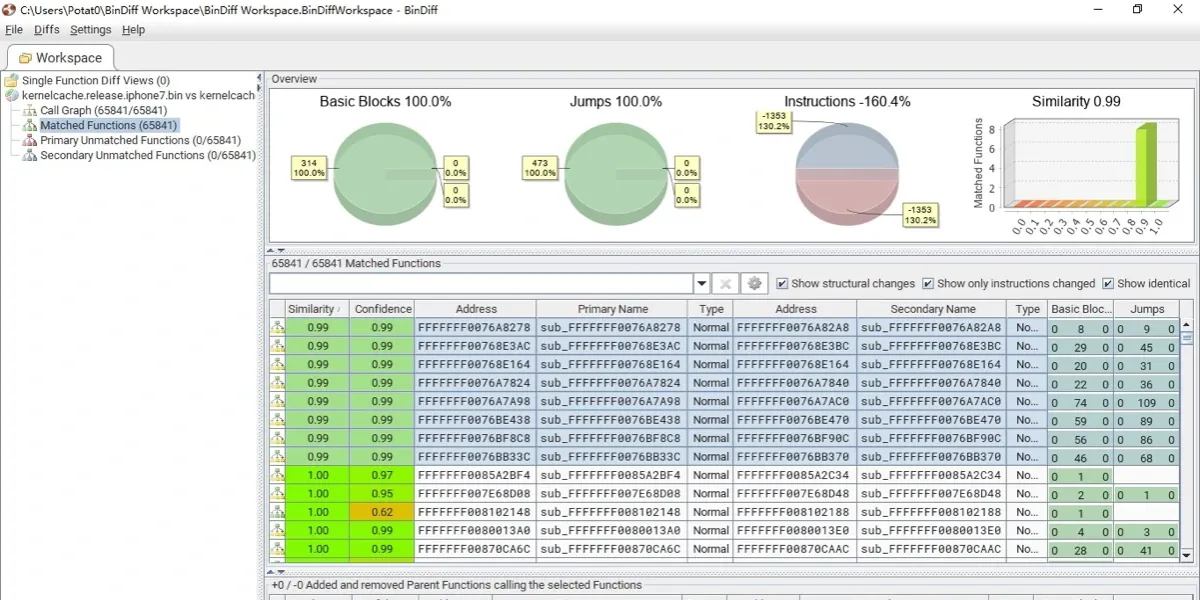Click row icon for sub_FFFFFFF0076A7824

tap(278, 383)
